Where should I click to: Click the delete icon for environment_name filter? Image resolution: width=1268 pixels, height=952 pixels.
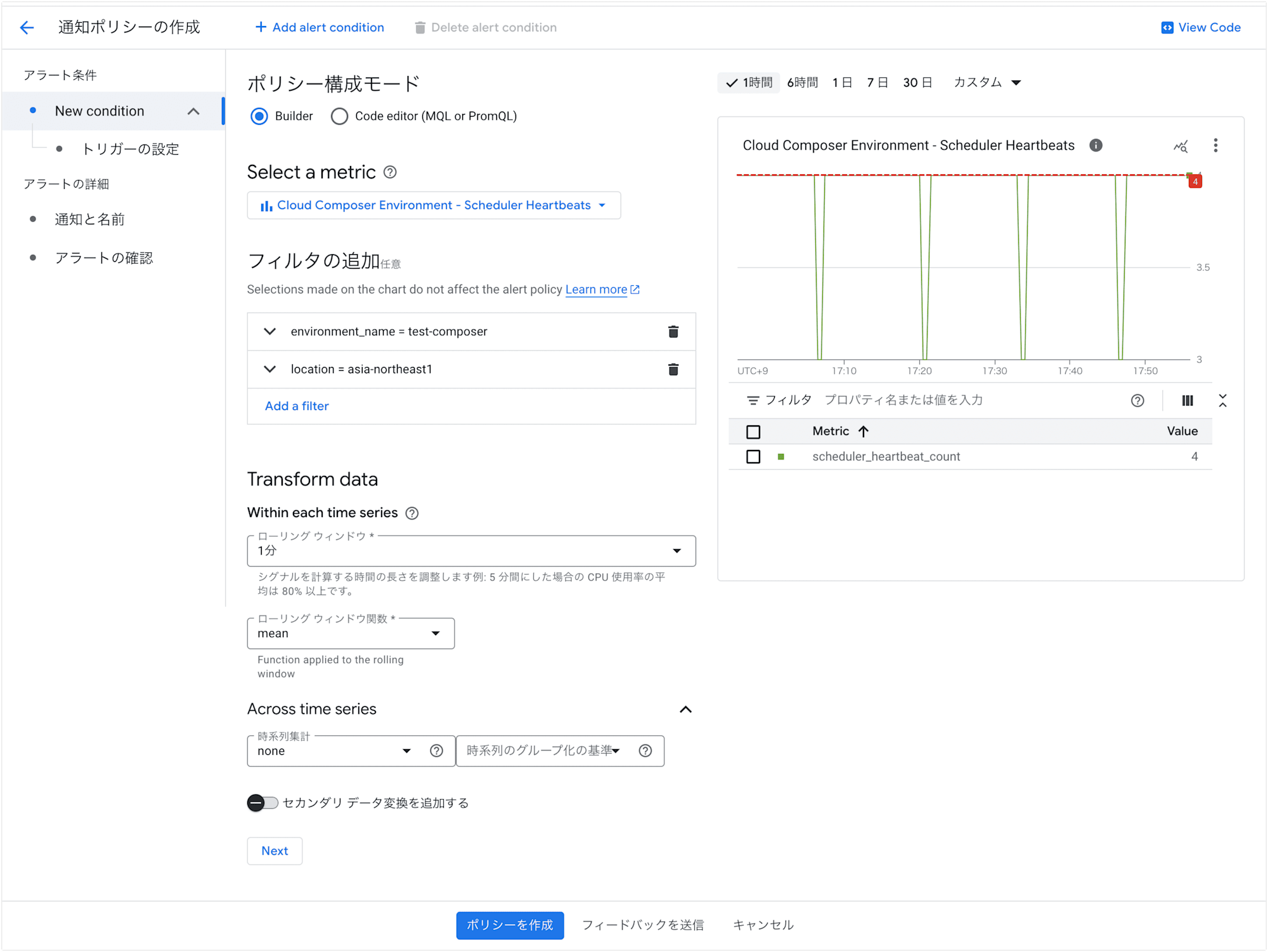pyautogui.click(x=672, y=332)
